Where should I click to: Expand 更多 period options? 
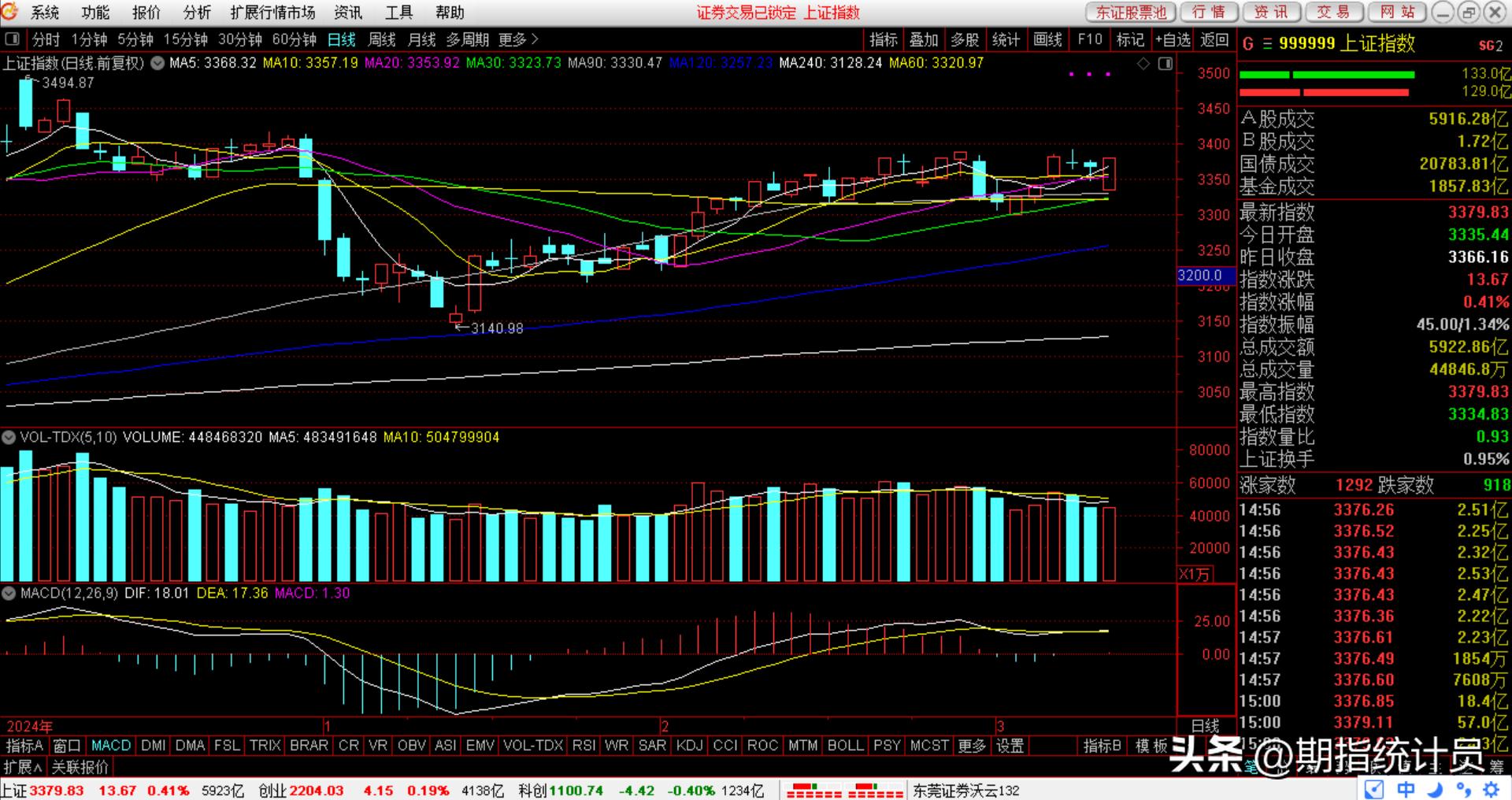click(x=518, y=39)
